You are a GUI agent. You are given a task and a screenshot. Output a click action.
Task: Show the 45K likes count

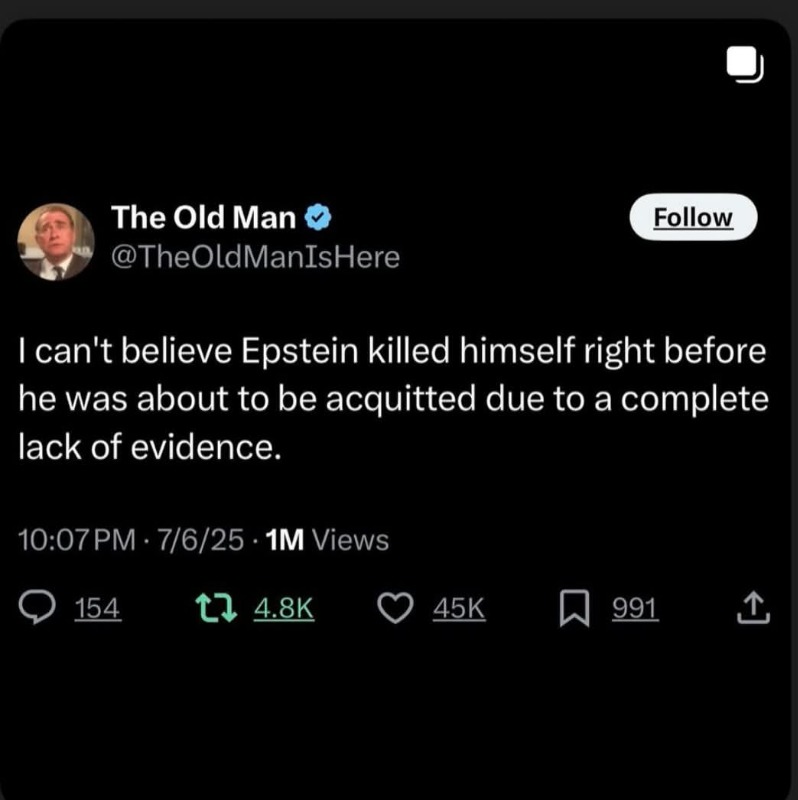459,608
